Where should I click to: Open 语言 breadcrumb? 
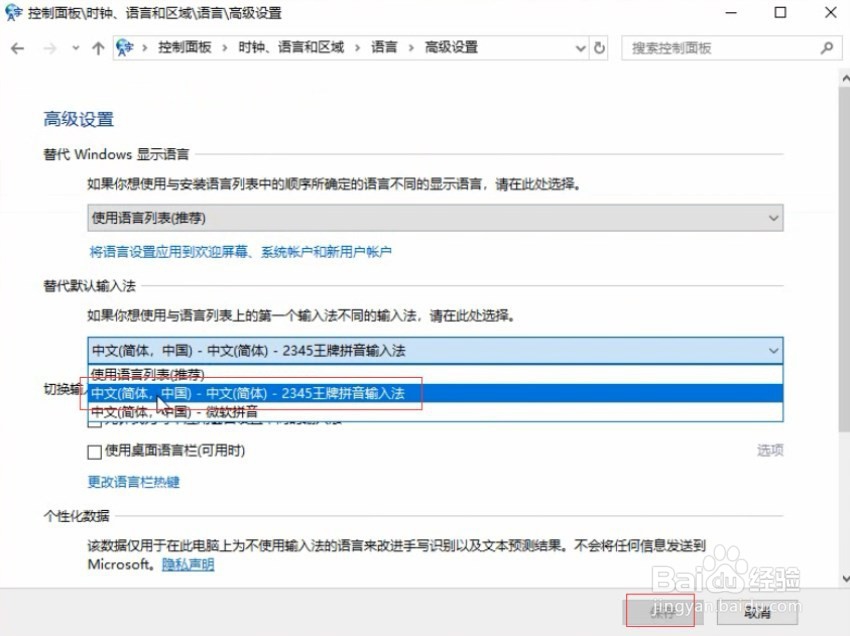click(384, 48)
